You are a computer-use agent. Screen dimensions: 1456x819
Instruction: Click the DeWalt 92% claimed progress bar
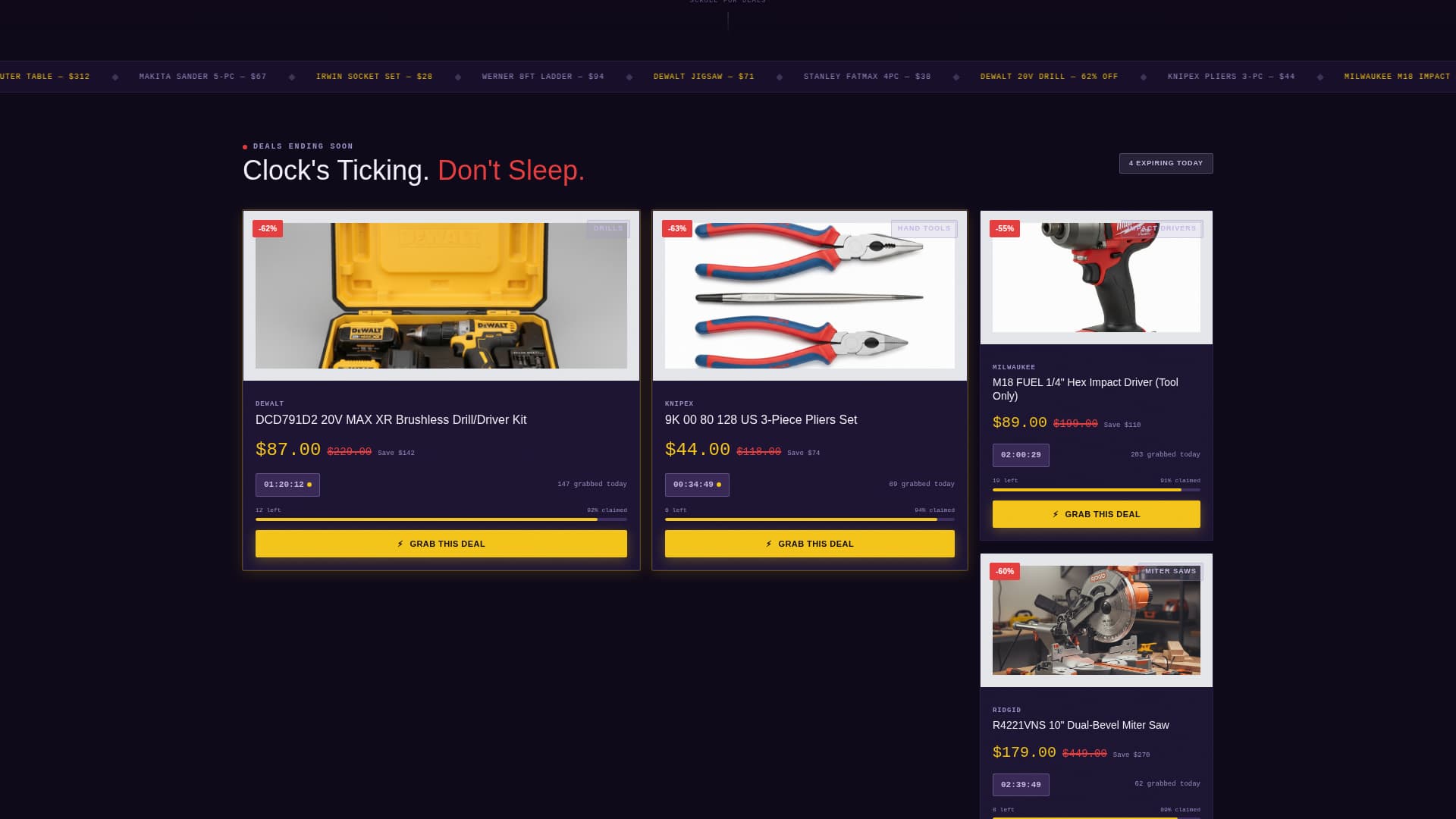[441, 519]
